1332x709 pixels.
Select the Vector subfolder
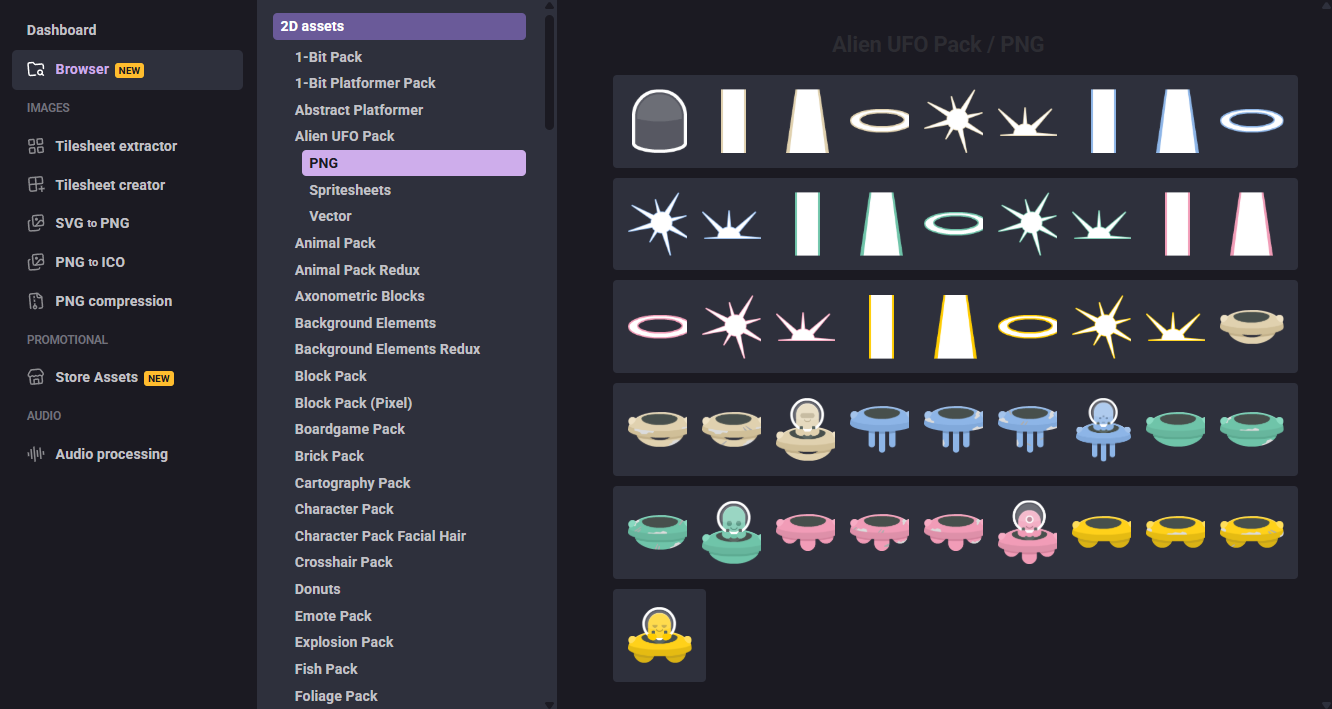click(330, 216)
